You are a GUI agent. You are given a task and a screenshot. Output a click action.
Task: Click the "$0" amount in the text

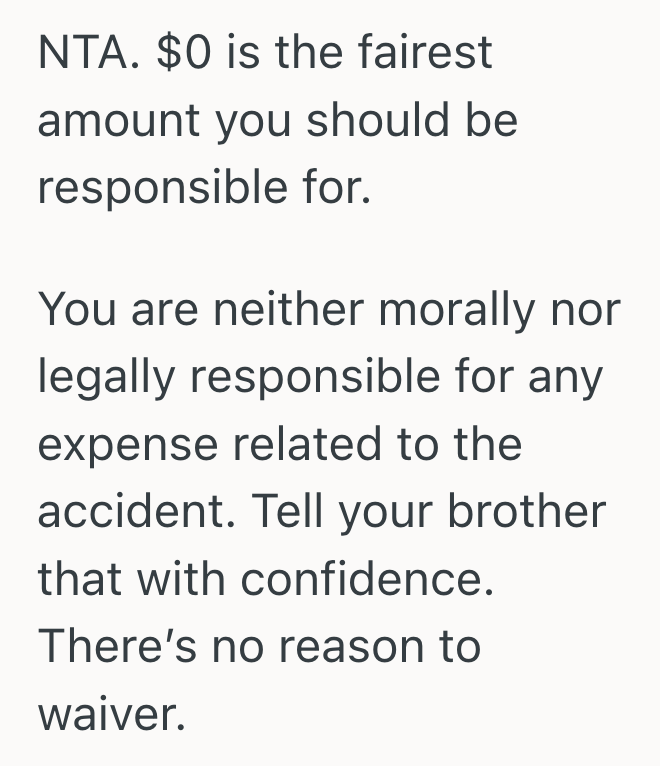tap(183, 53)
